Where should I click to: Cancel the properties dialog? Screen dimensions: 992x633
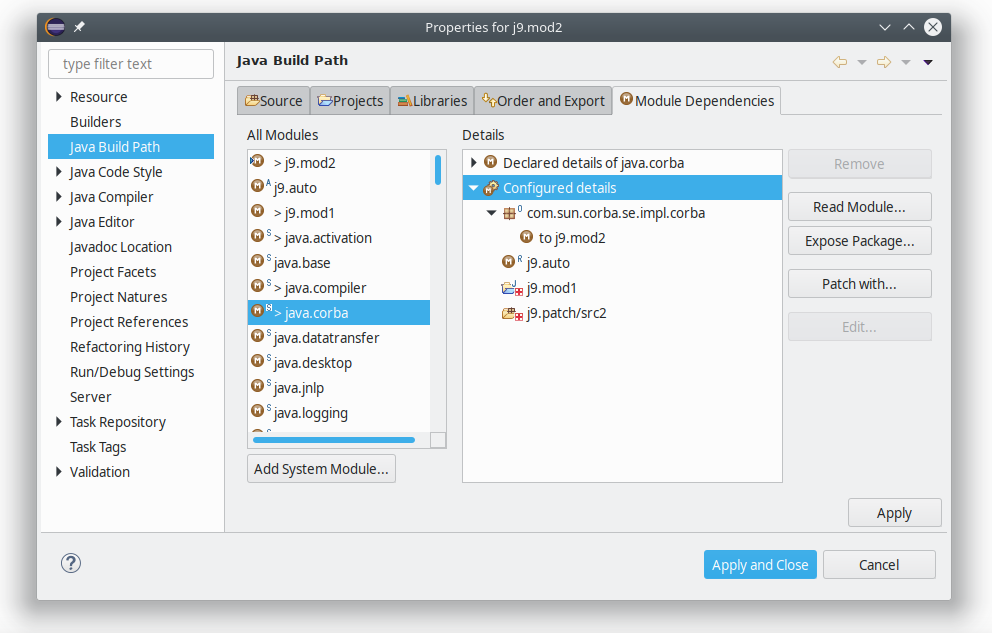(x=879, y=565)
